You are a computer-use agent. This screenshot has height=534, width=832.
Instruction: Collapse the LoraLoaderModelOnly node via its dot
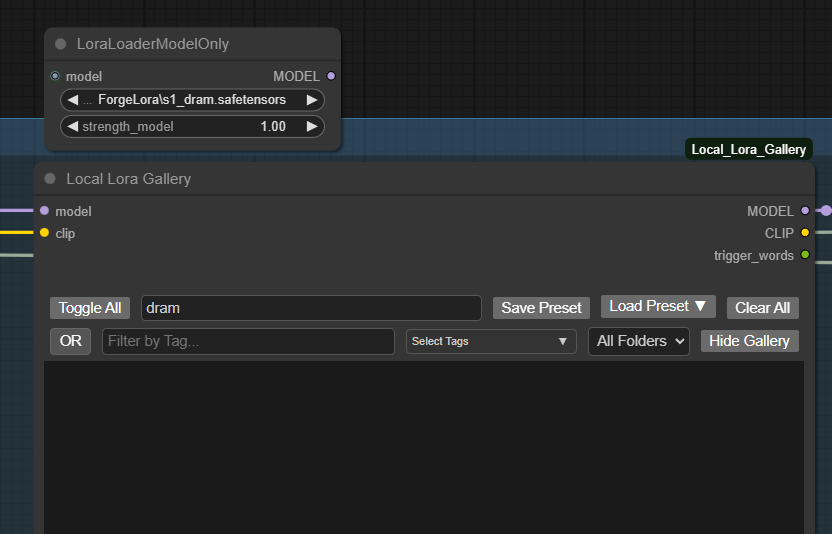tap(60, 44)
